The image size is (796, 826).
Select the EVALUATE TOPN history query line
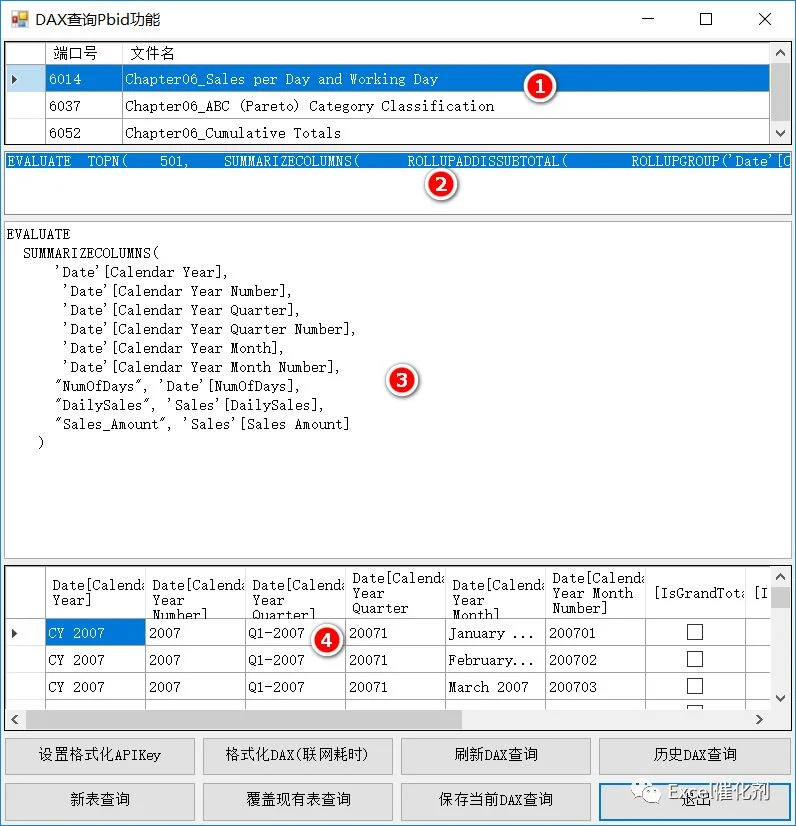pos(398,161)
